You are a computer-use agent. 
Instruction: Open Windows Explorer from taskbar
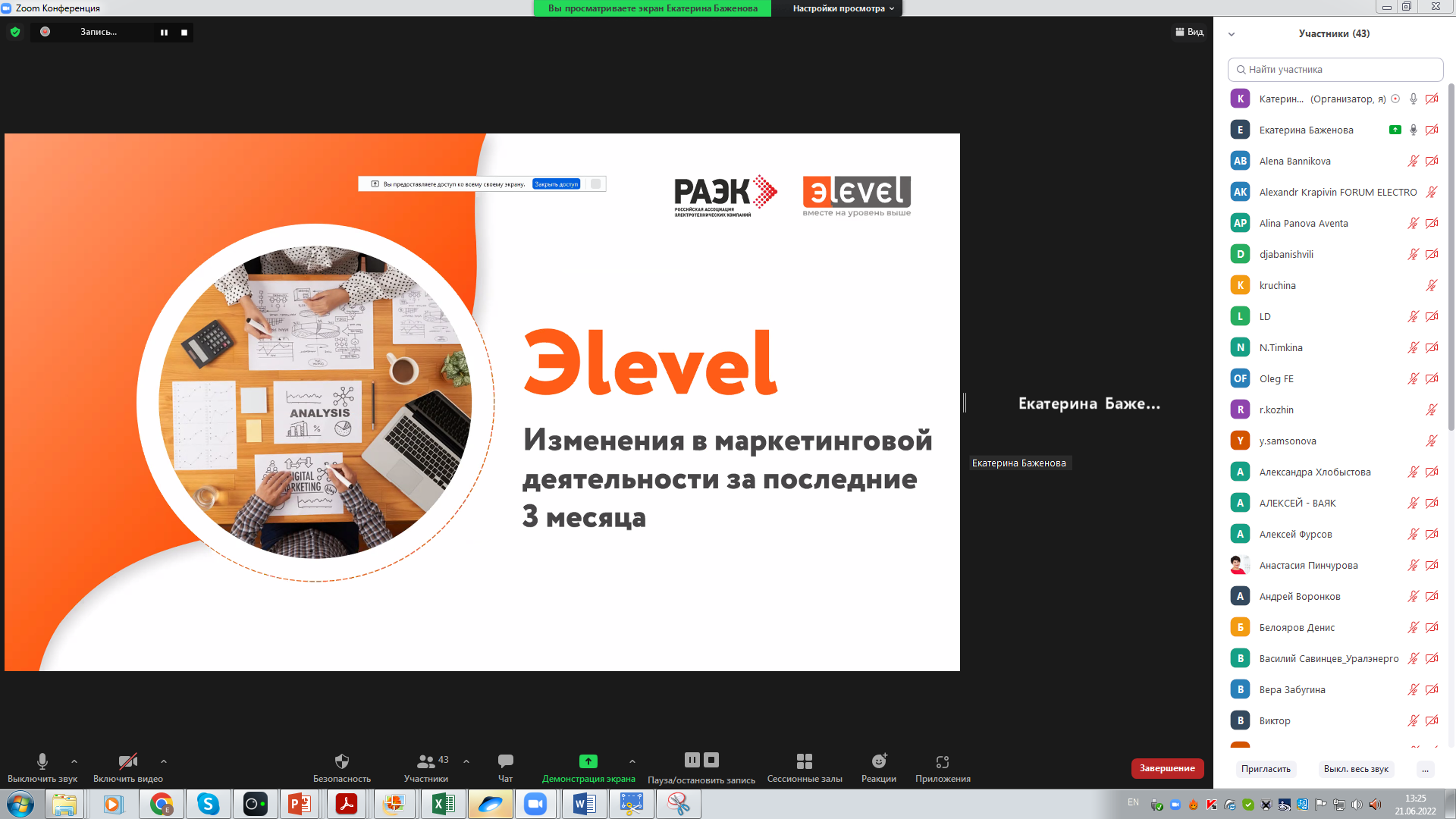coord(65,804)
